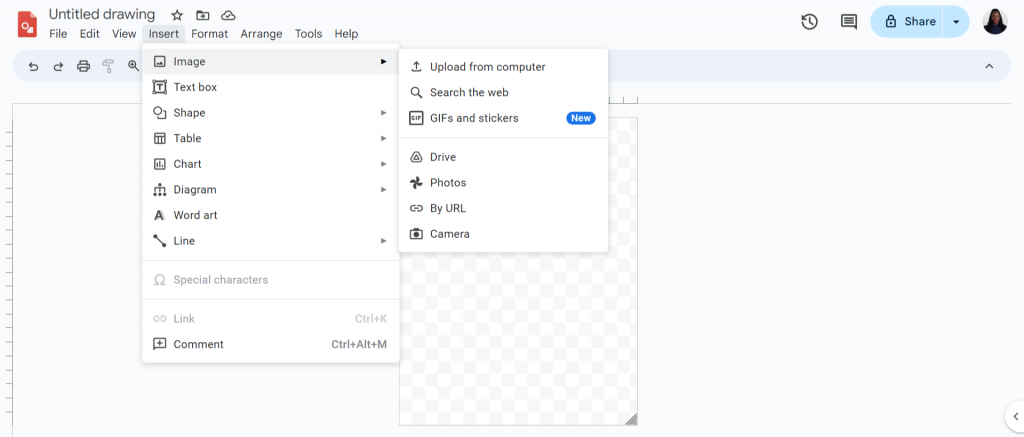The image size is (1024, 437).
Task: Click the Image menu item icon
Action: pyautogui.click(x=159, y=61)
